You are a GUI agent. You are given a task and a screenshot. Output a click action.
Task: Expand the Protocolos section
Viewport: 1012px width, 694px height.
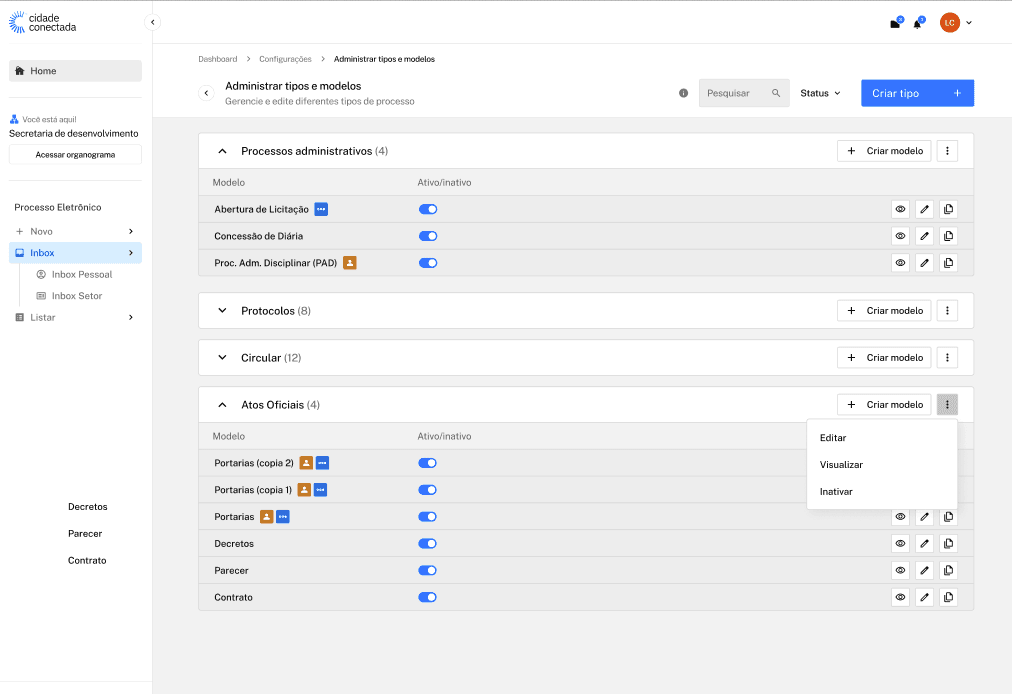coord(222,311)
